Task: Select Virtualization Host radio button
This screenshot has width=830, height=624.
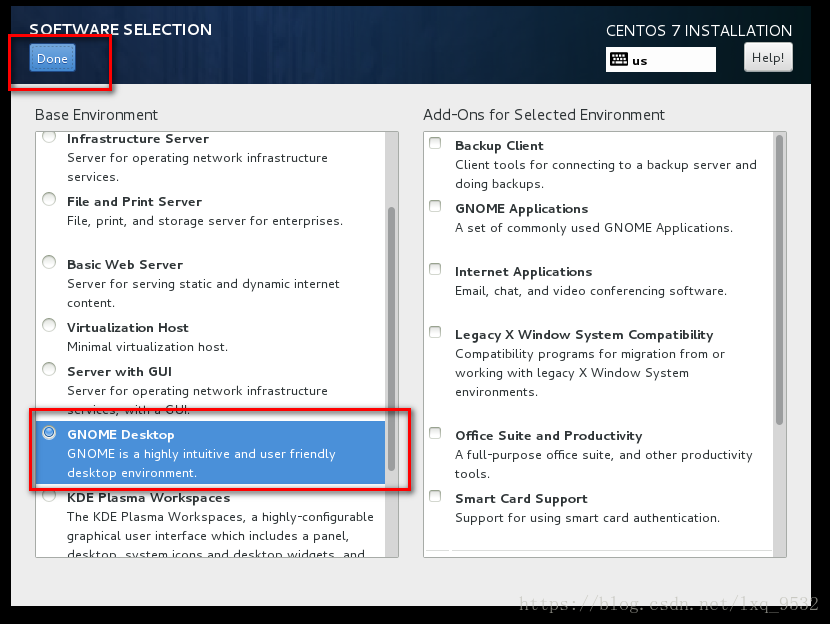Action: (49, 325)
